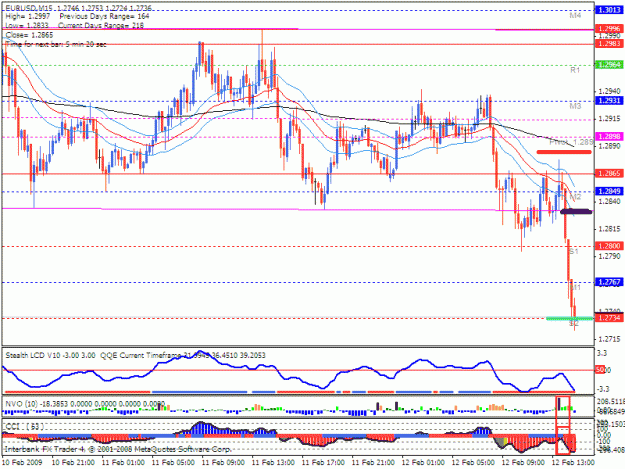Screen dimensions: 625x469
Task: Click the 11 Feb 01:00 time label
Action: click(x=123, y=463)
